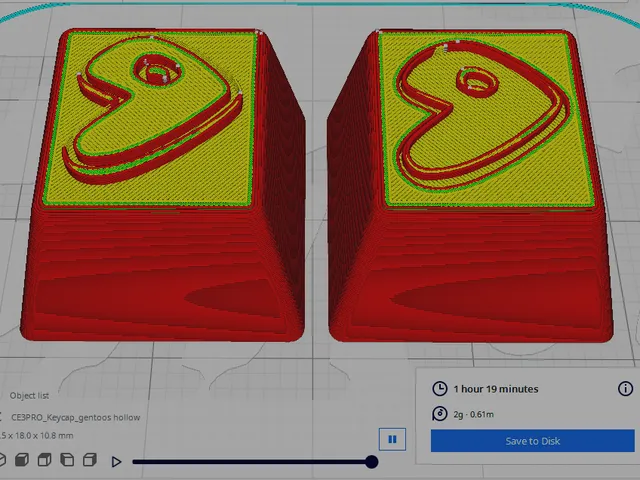The height and width of the screenshot is (480, 640).
Task: Switch to the right side view cube icon
Action: (x=89, y=460)
